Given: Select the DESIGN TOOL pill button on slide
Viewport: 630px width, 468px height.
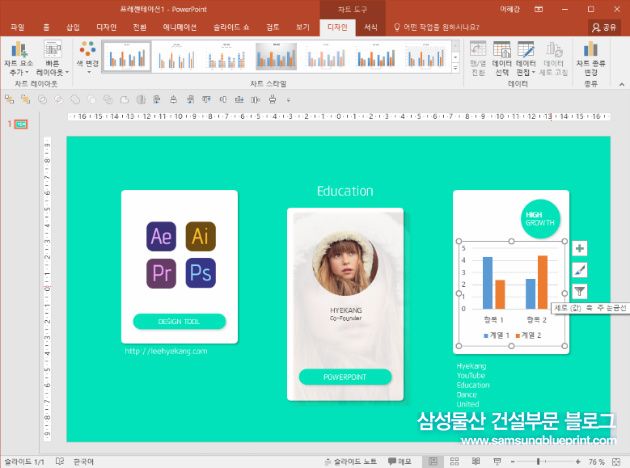Looking at the screenshot, I should tap(179, 321).
